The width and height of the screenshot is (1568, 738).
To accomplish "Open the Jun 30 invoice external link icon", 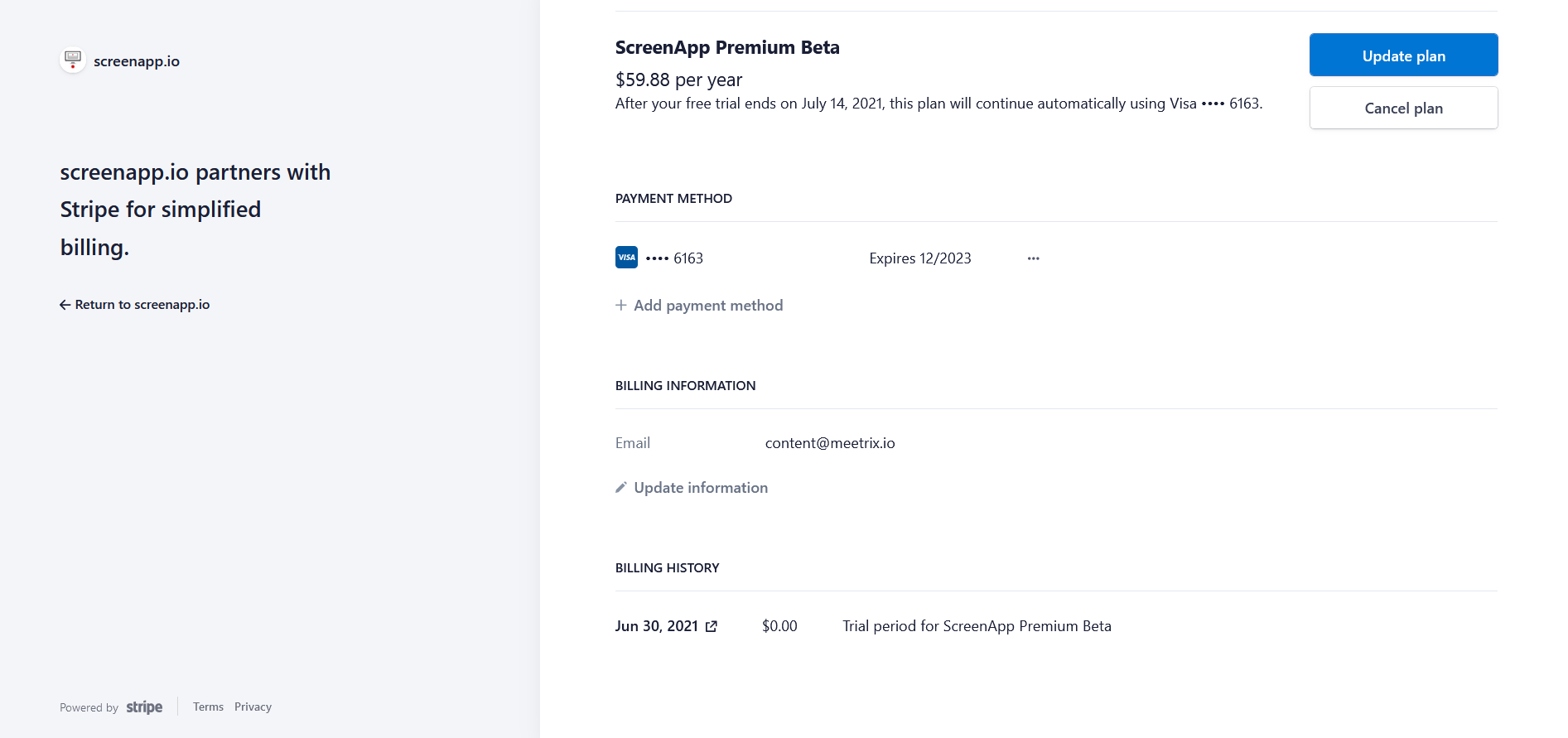I will pos(712,627).
